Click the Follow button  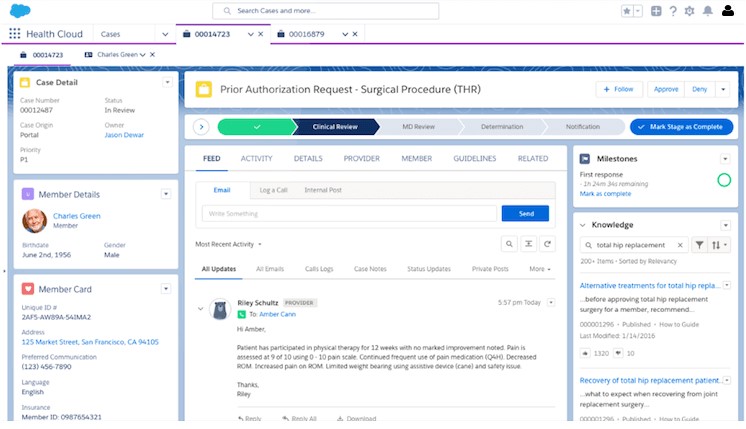click(x=618, y=89)
